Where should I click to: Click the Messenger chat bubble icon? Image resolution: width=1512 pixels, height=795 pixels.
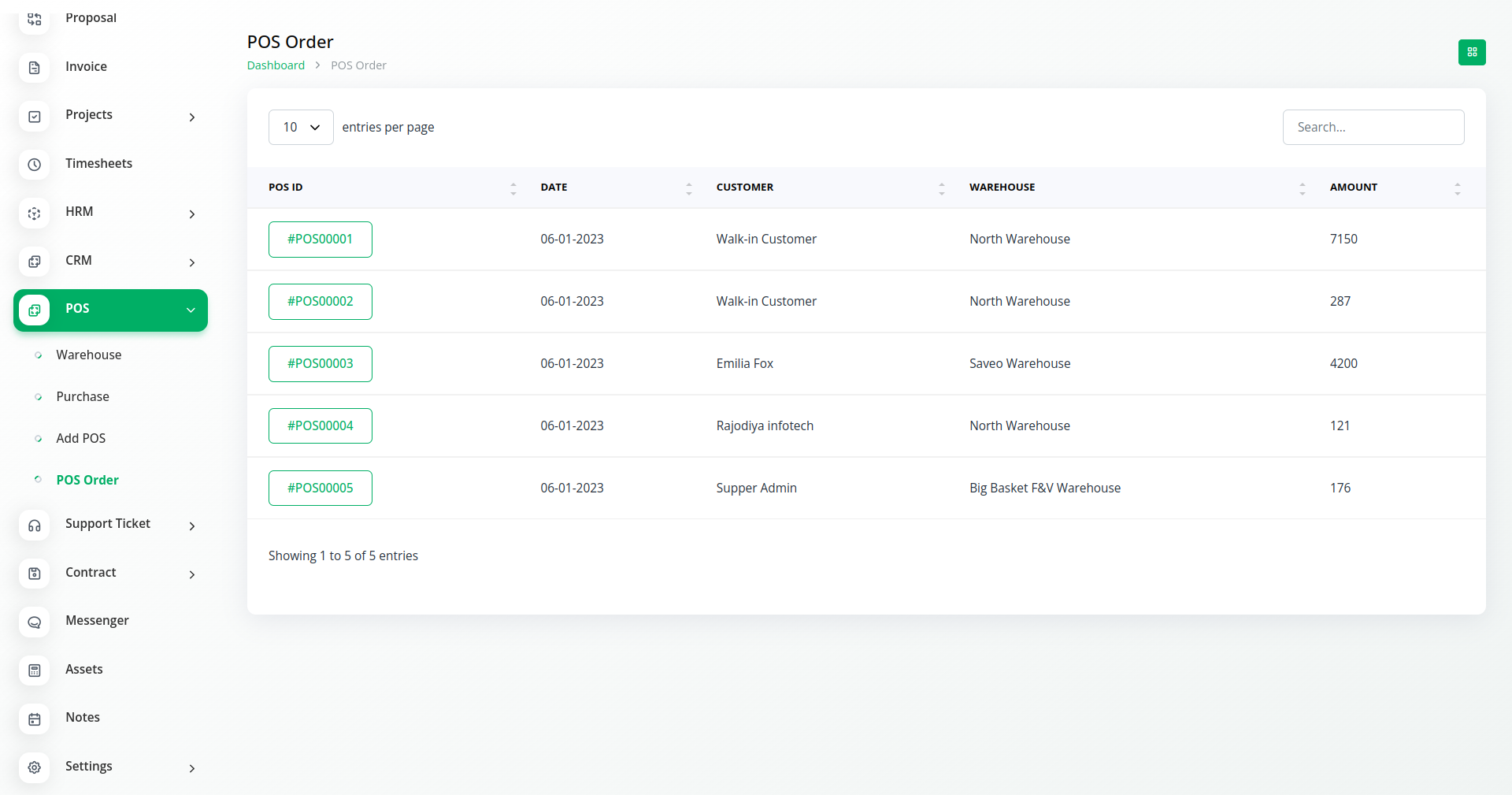[35, 622]
